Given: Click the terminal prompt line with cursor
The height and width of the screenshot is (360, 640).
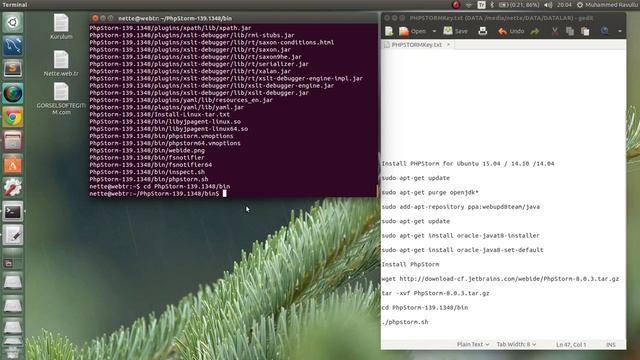Looking at the screenshot, I should 158,193.
